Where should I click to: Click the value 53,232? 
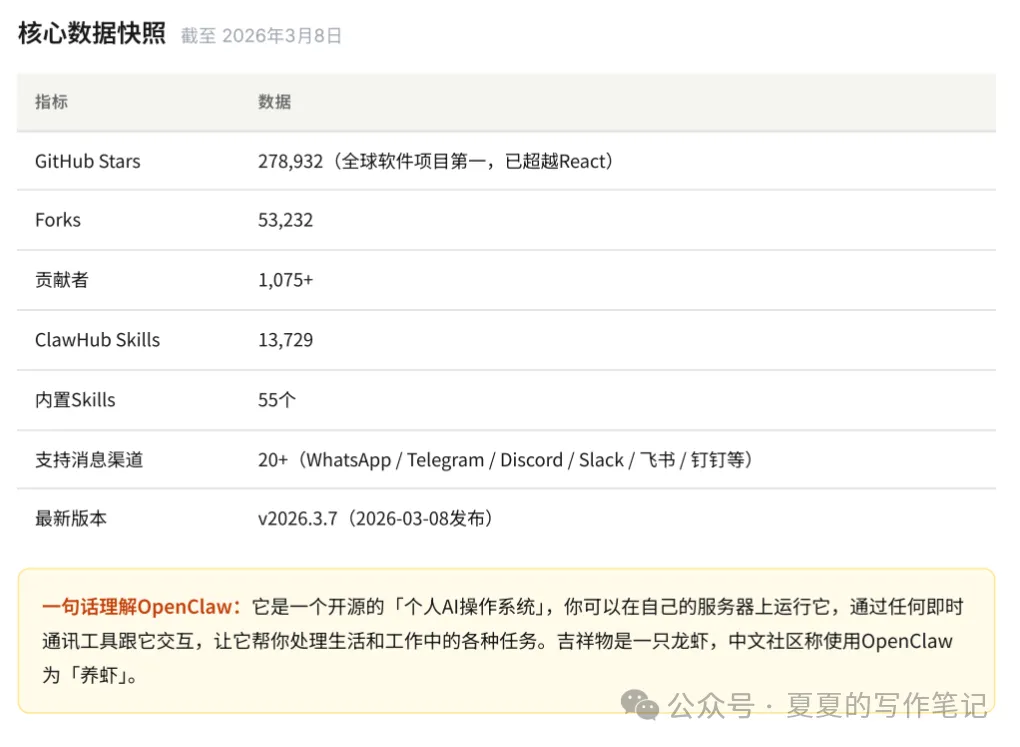click(286, 220)
